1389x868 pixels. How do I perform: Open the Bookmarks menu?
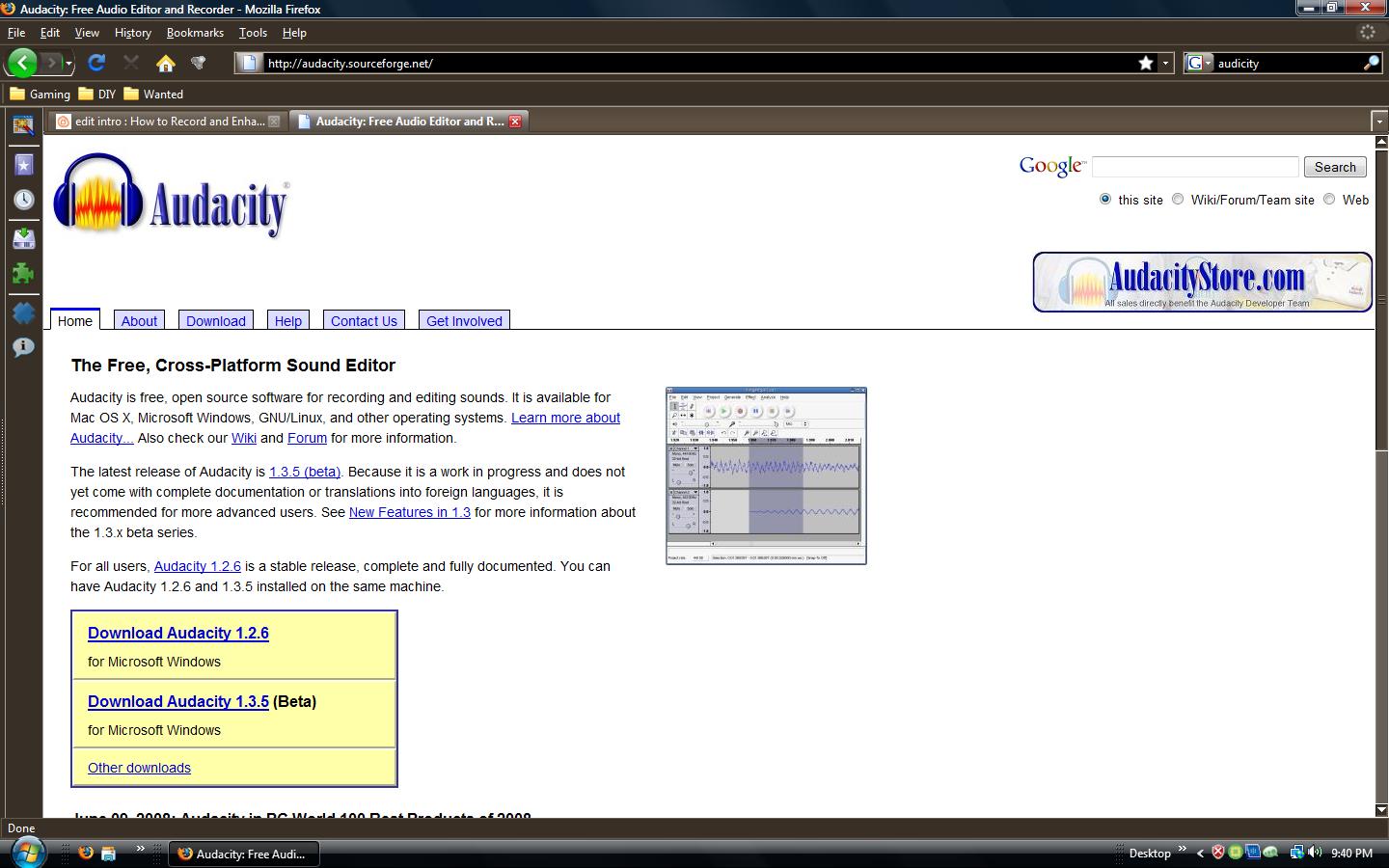click(x=195, y=32)
